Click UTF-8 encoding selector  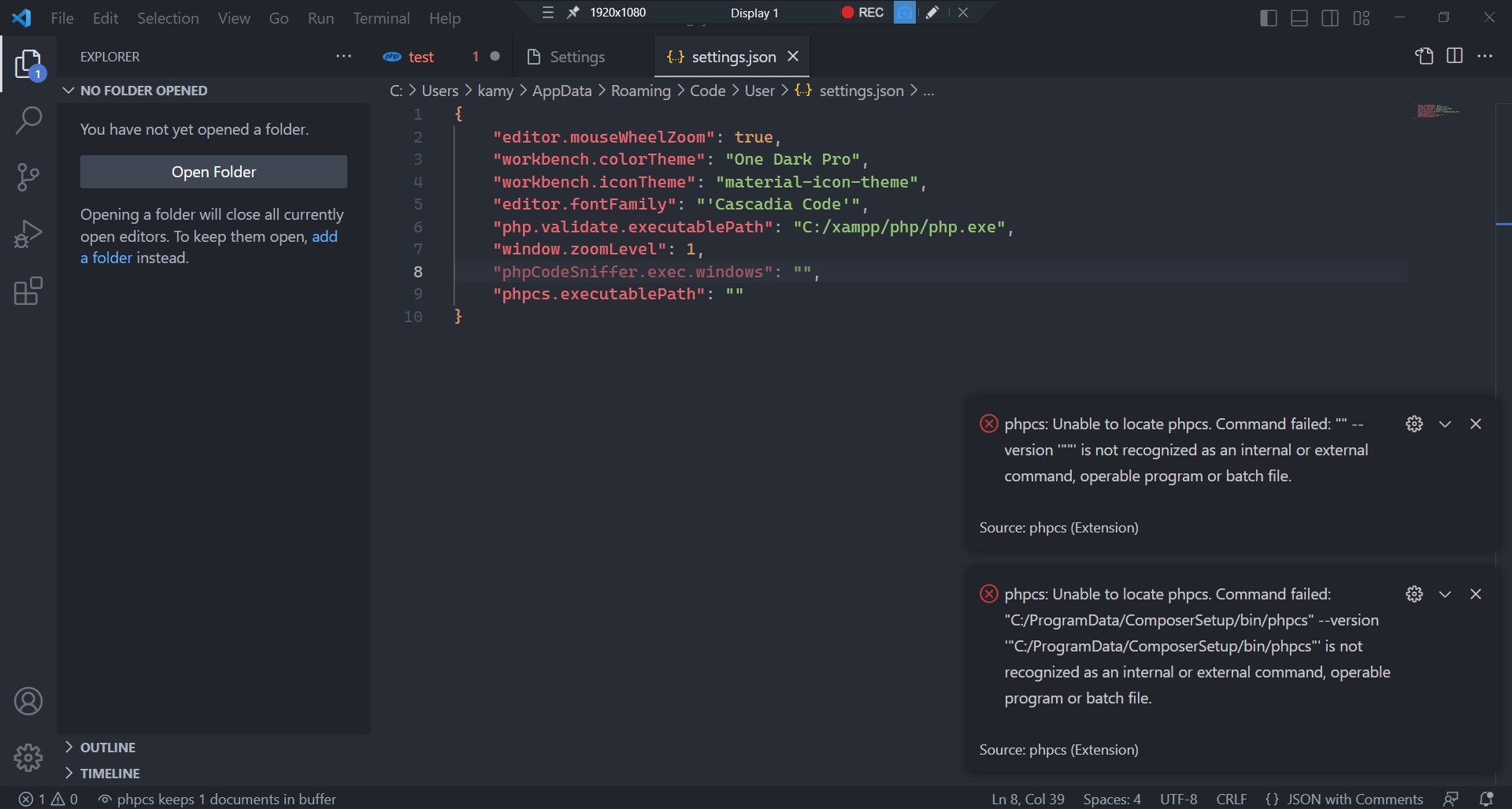click(1179, 799)
